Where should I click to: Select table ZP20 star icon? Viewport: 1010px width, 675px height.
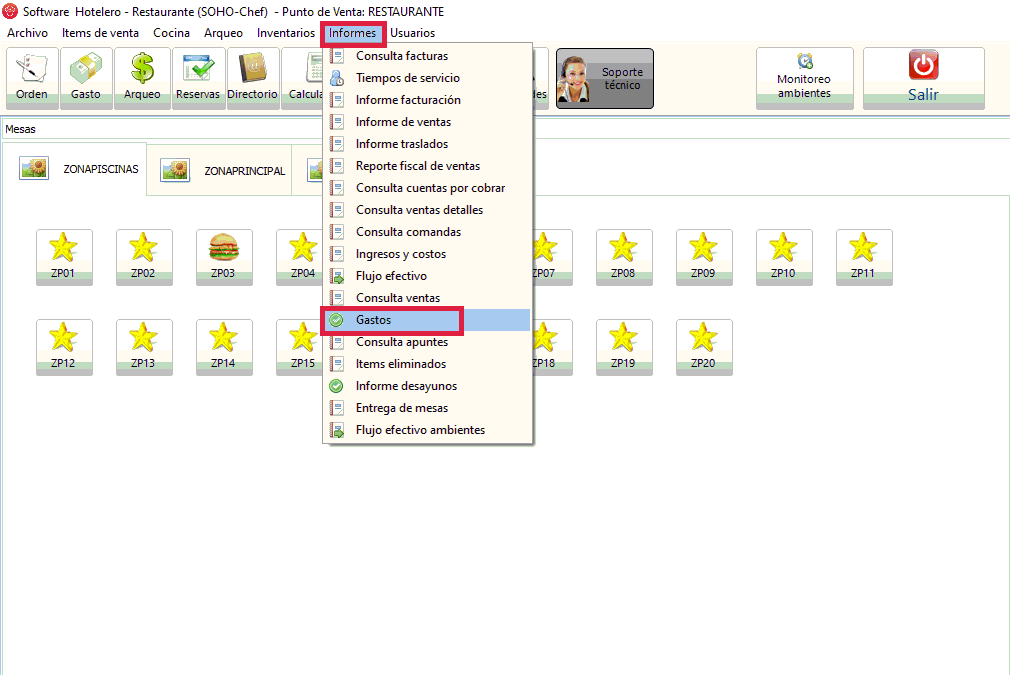point(703,347)
